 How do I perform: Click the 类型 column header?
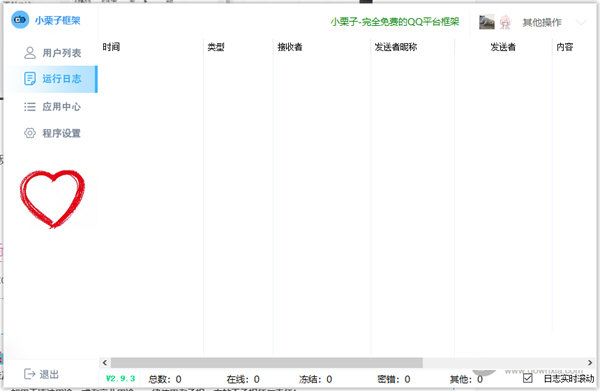(x=216, y=47)
